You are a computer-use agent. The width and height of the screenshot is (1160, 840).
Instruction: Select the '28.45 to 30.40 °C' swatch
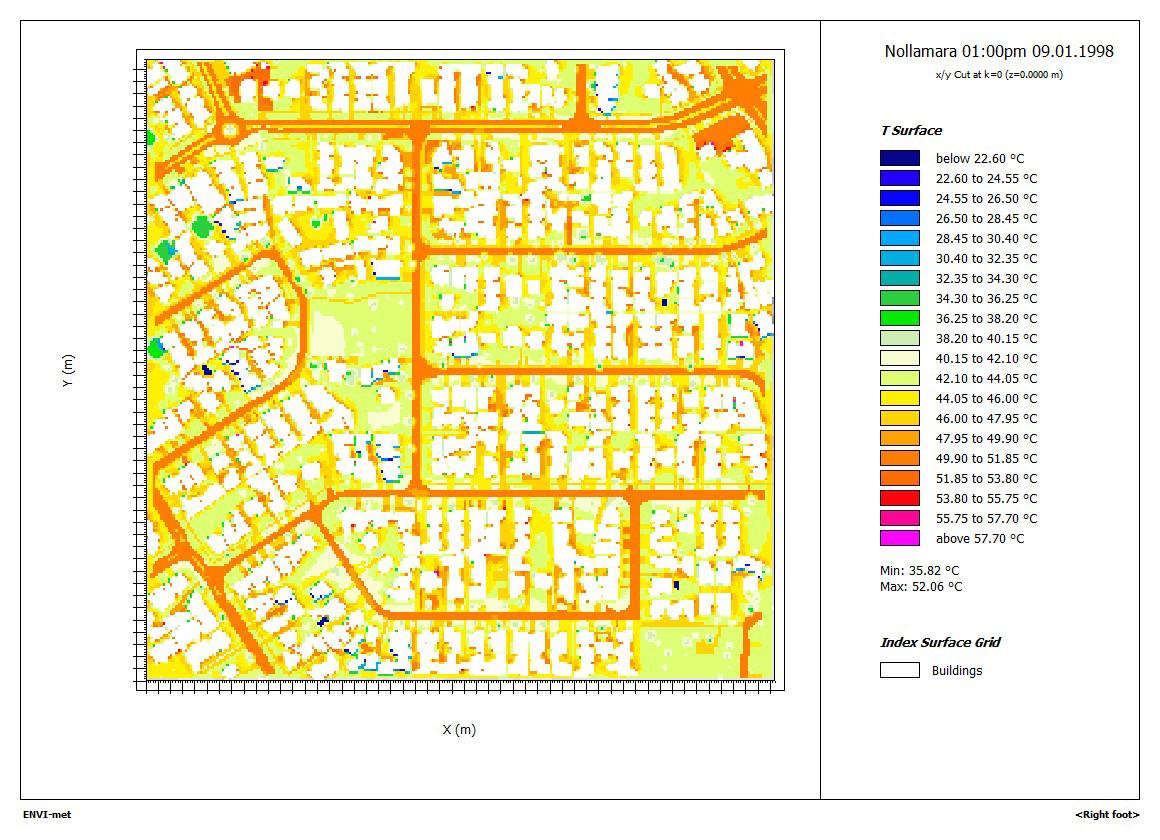900,238
